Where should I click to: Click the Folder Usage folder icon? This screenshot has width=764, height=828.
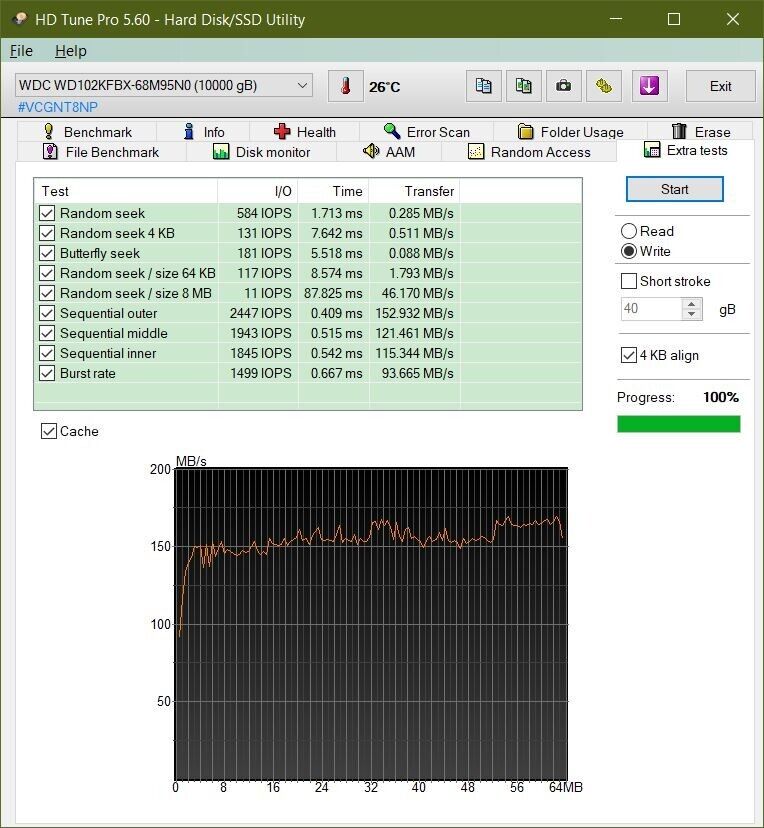coord(525,131)
